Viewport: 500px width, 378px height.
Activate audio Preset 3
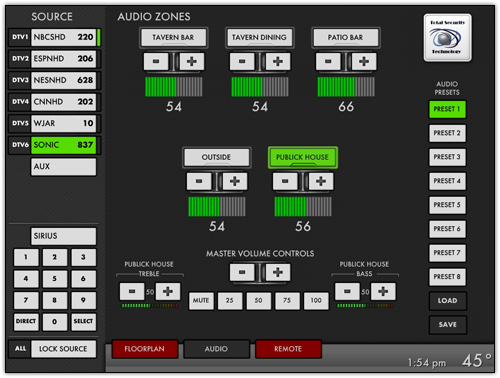(x=447, y=157)
